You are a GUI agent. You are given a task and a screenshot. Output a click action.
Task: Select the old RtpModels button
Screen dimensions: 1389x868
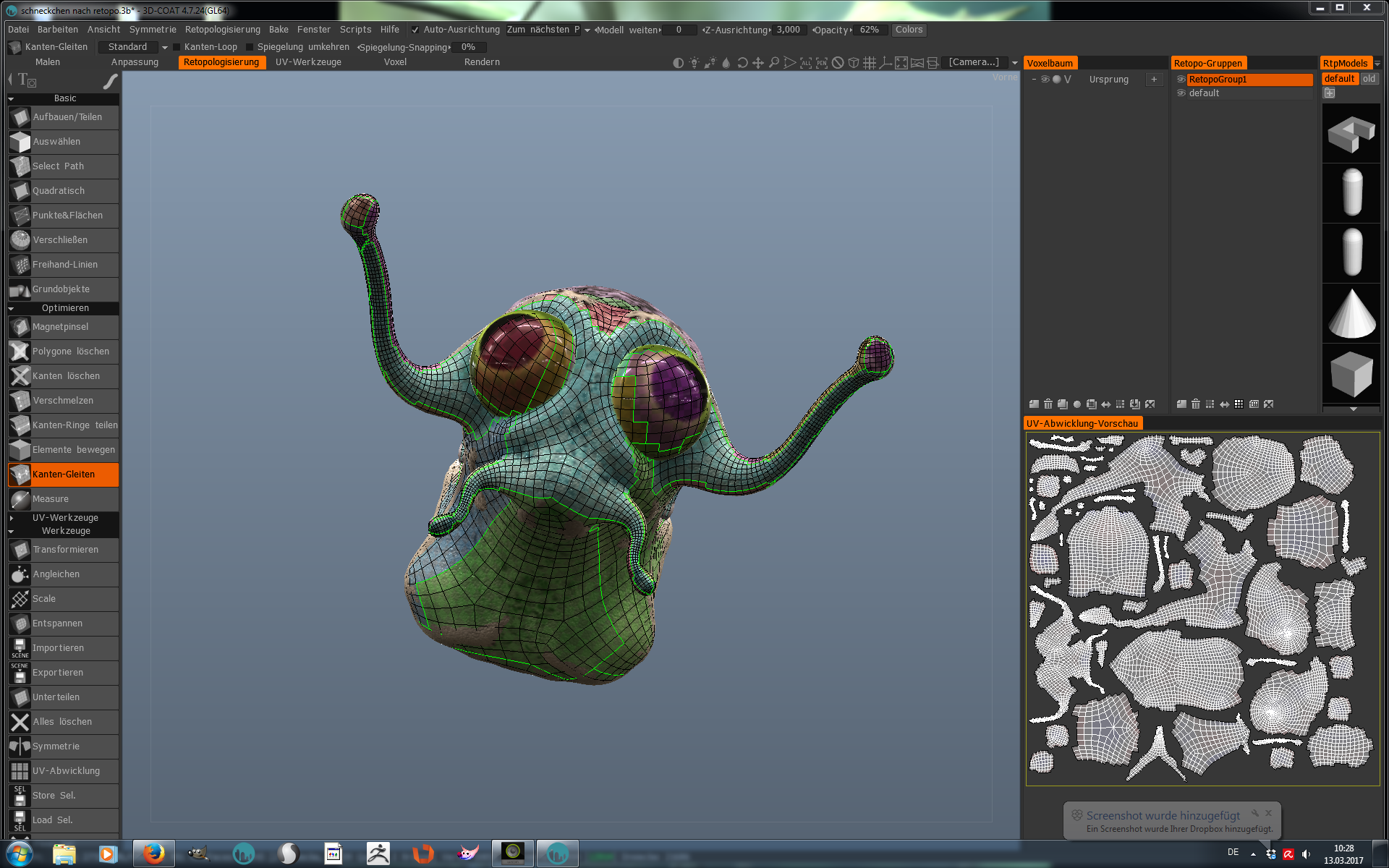[x=1369, y=79]
